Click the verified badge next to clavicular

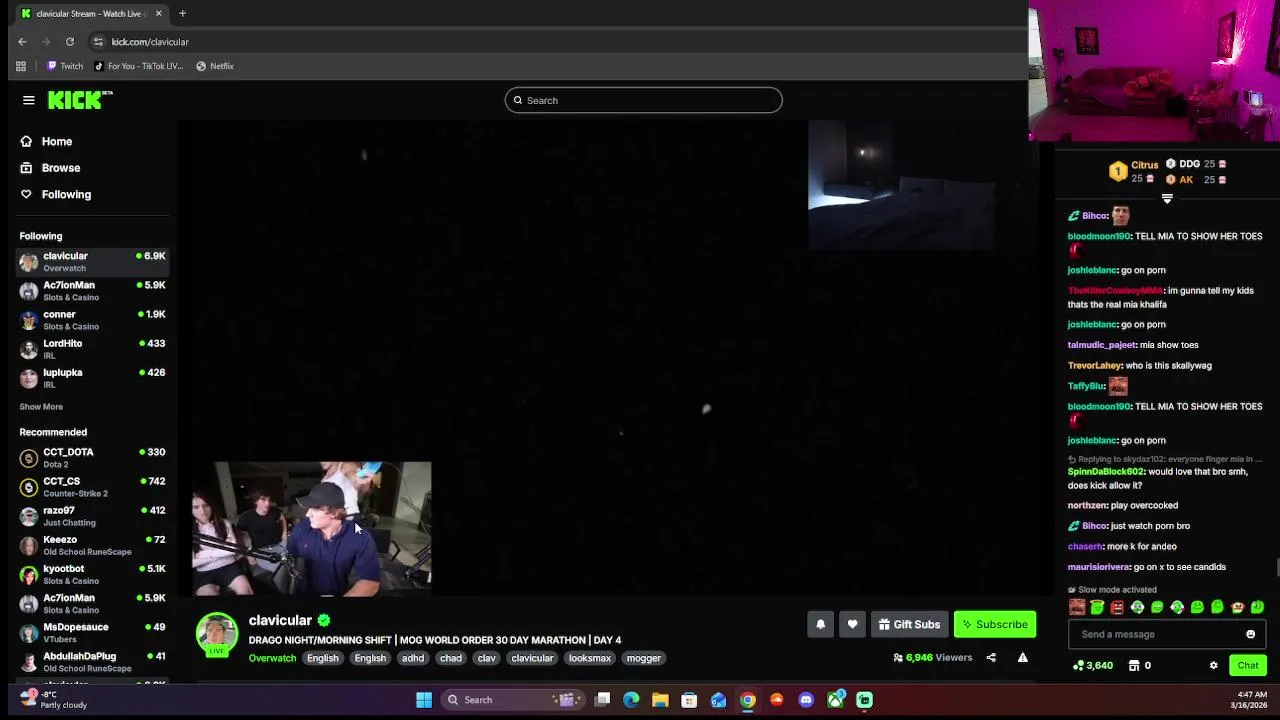324,620
